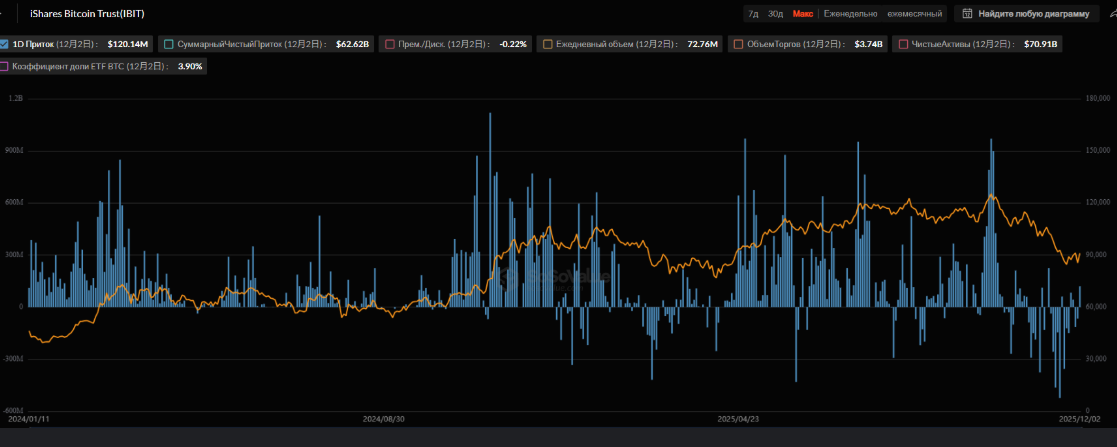Turn on the Ежедневный объем checkbox
Image resolution: width=1117 pixels, height=447 pixels.
coord(547,44)
